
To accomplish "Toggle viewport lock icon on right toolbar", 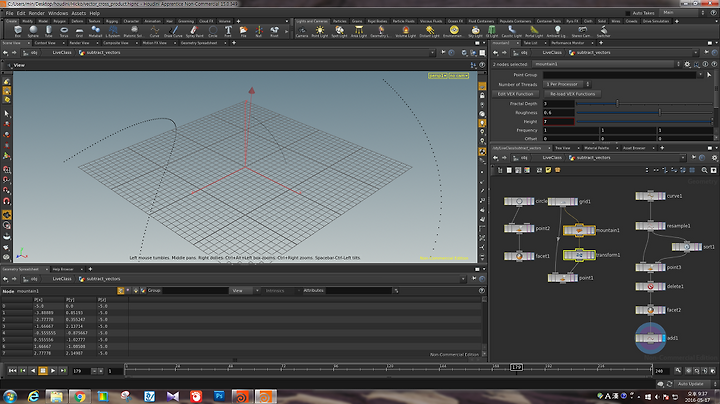I will [x=482, y=95].
